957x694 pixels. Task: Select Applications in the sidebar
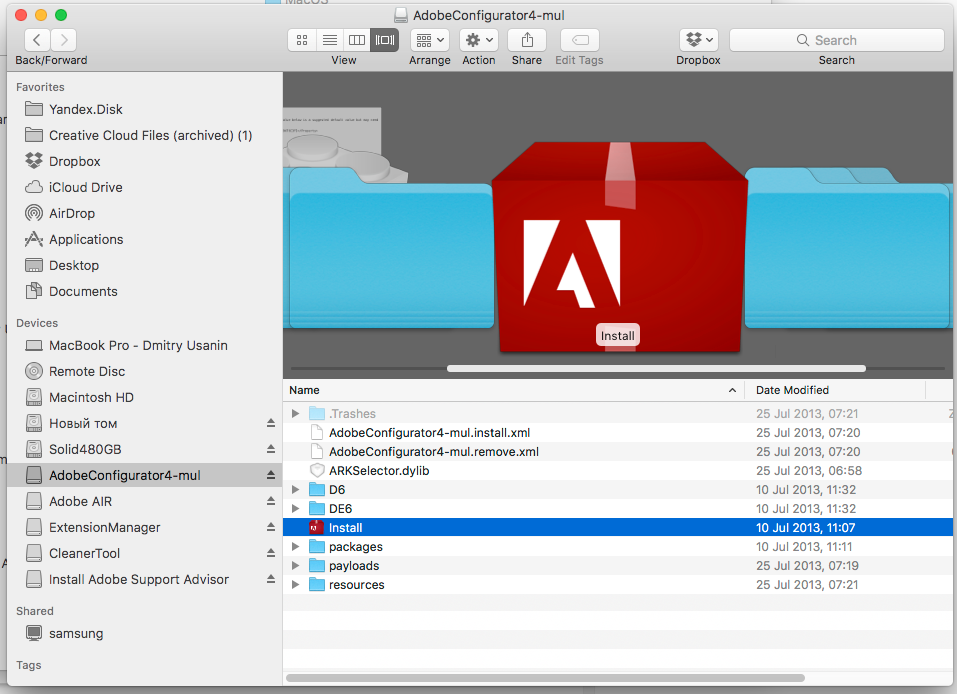(x=86, y=239)
